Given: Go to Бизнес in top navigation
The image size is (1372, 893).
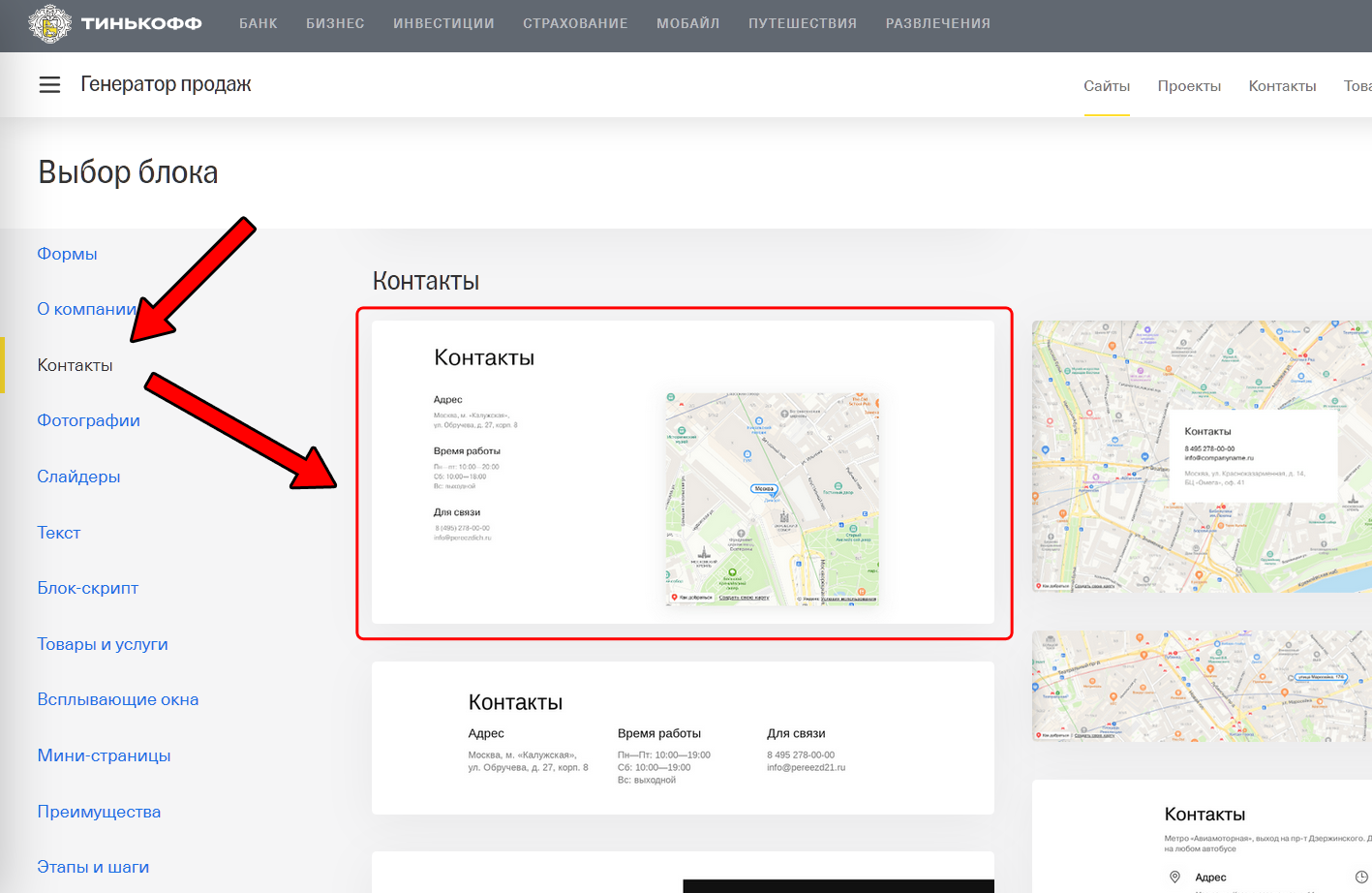Looking at the screenshot, I should coord(335,23).
